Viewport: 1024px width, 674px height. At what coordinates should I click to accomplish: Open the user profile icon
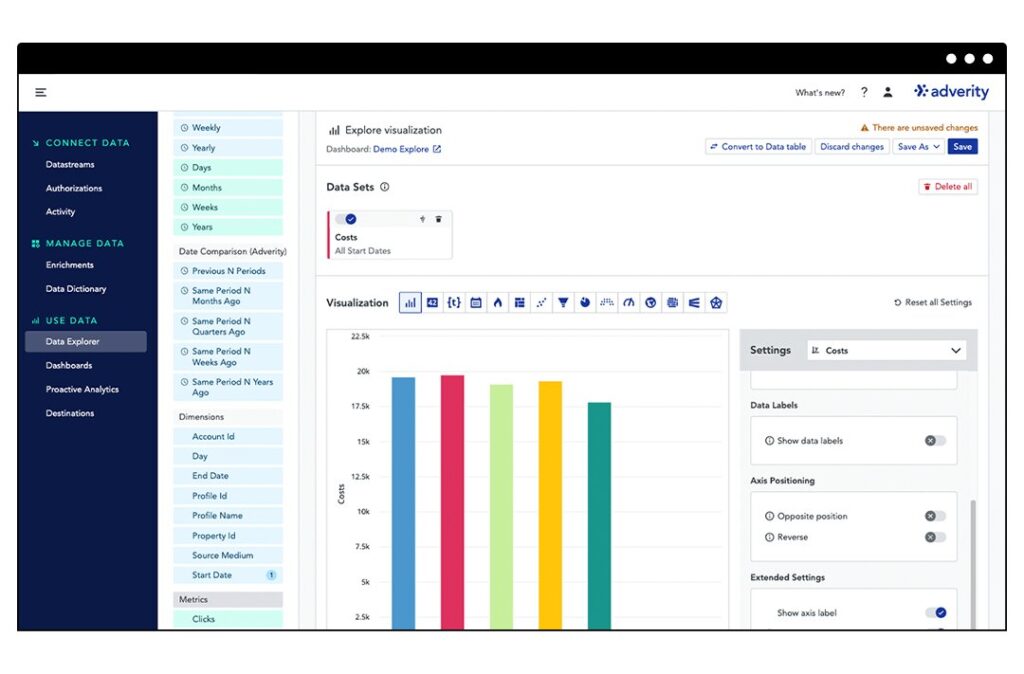(x=888, y=92)
